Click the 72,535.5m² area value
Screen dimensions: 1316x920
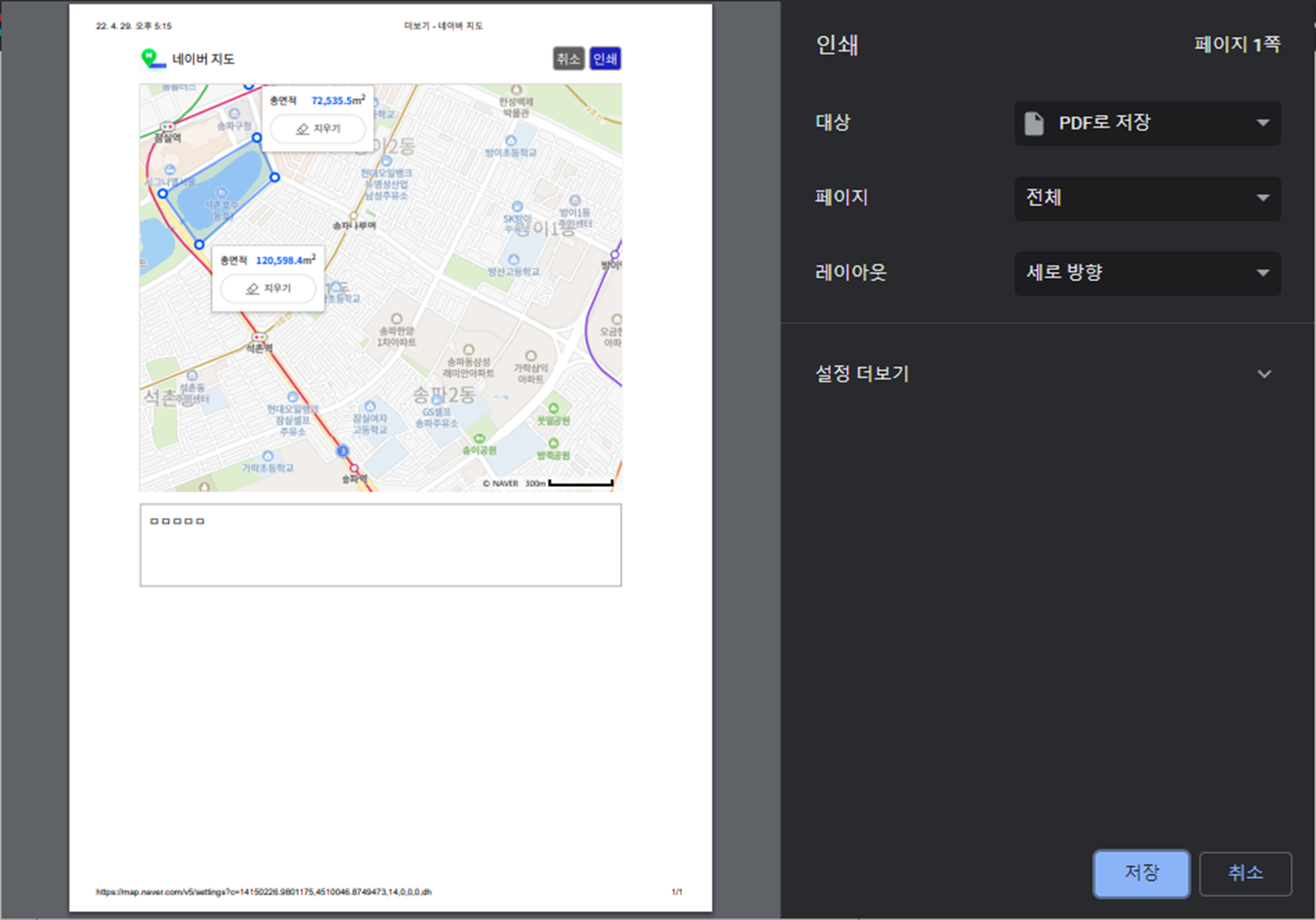coord(338,100)
